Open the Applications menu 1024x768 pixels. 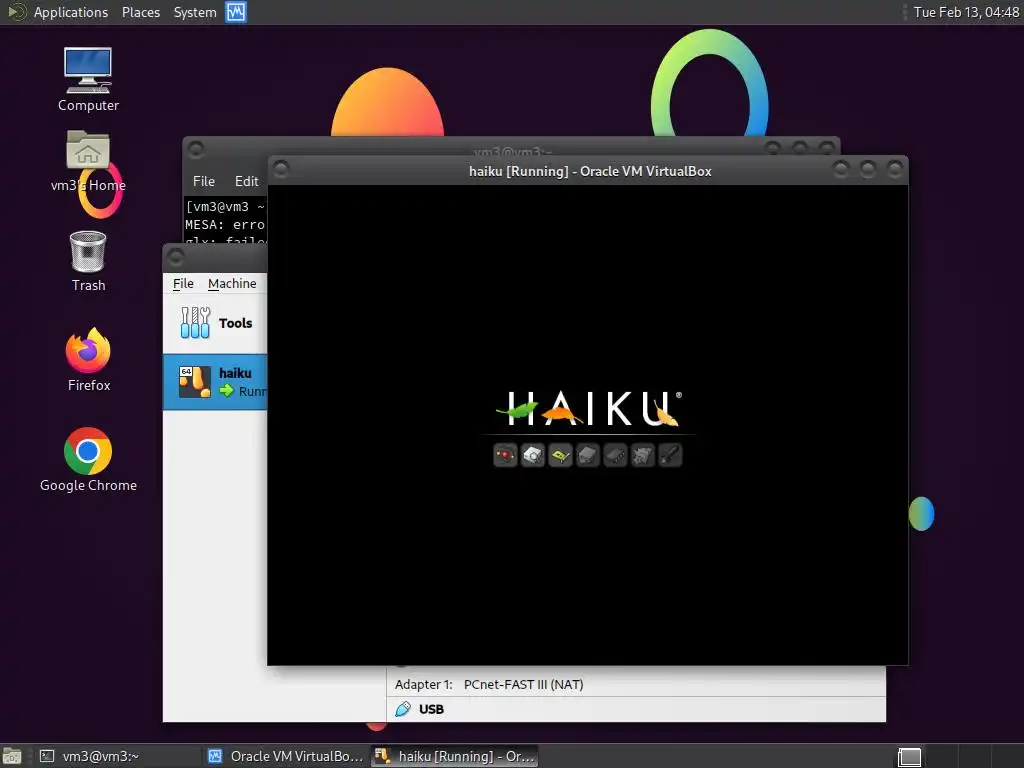point(71,12)
